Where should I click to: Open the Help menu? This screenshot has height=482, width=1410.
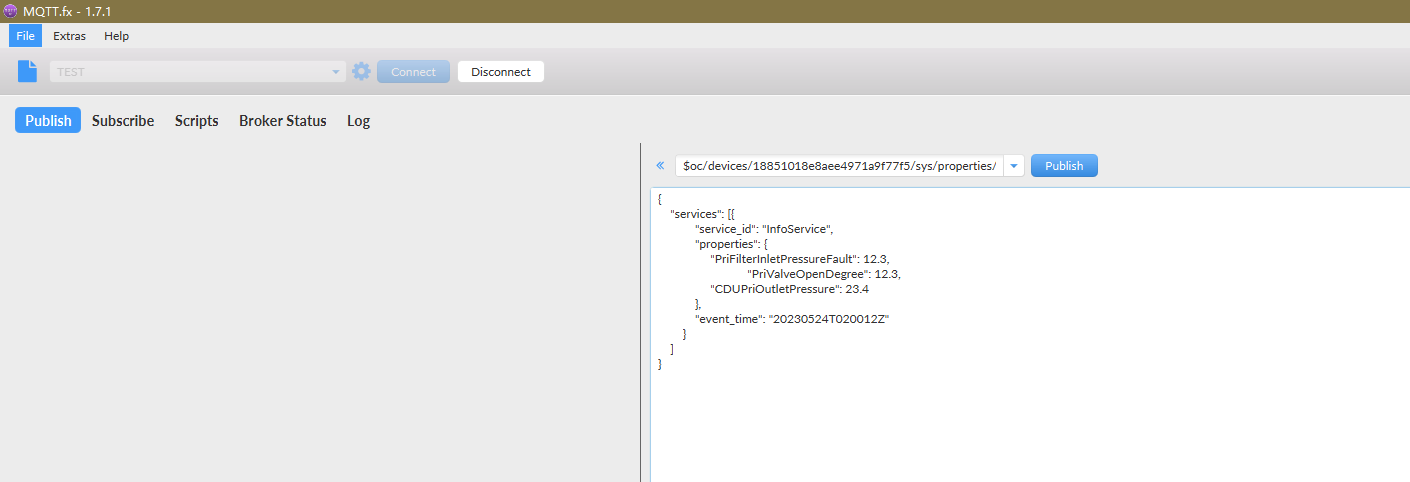tap(117, 36)
